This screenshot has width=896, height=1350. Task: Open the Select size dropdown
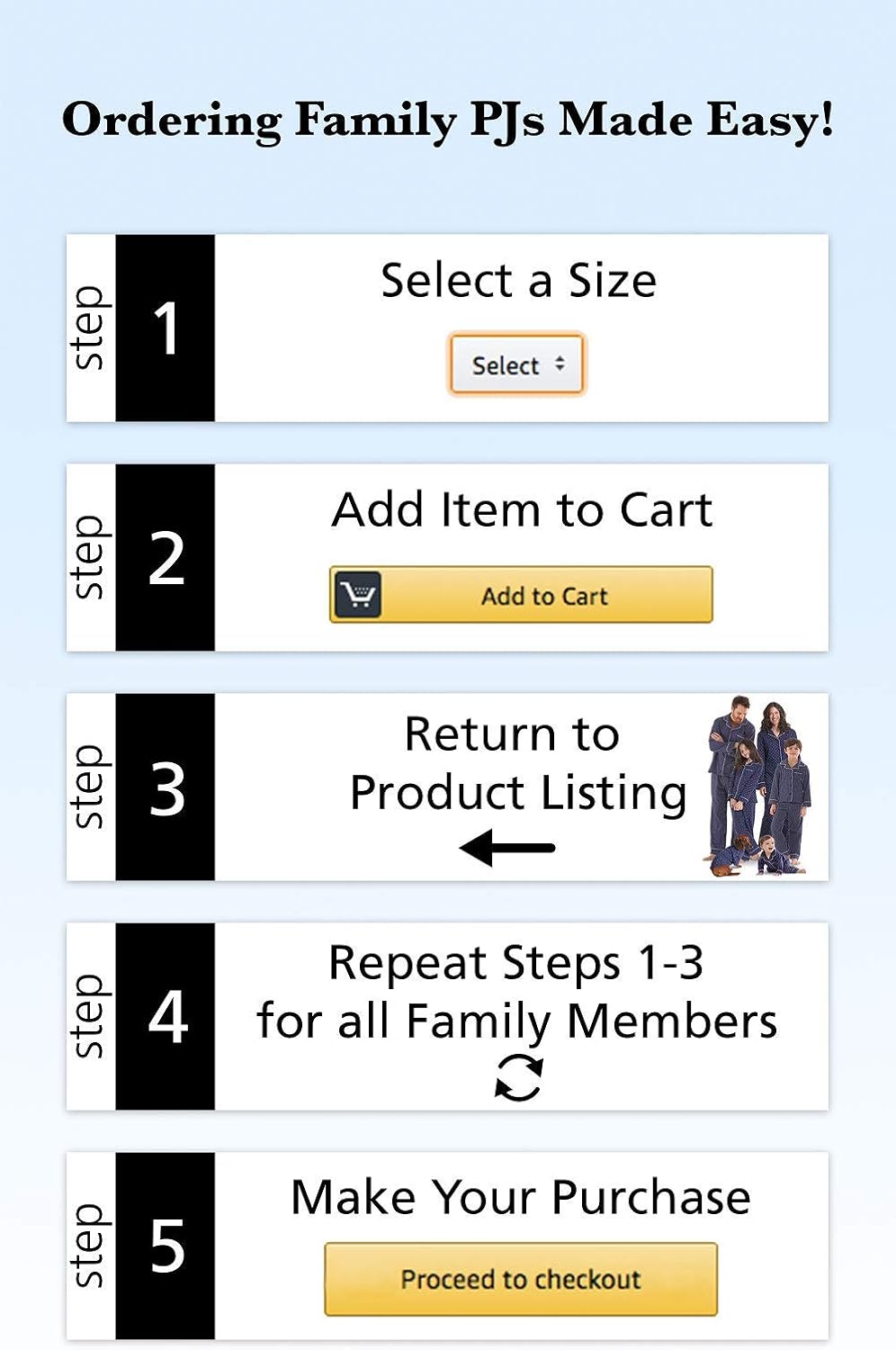coord(516,364)
